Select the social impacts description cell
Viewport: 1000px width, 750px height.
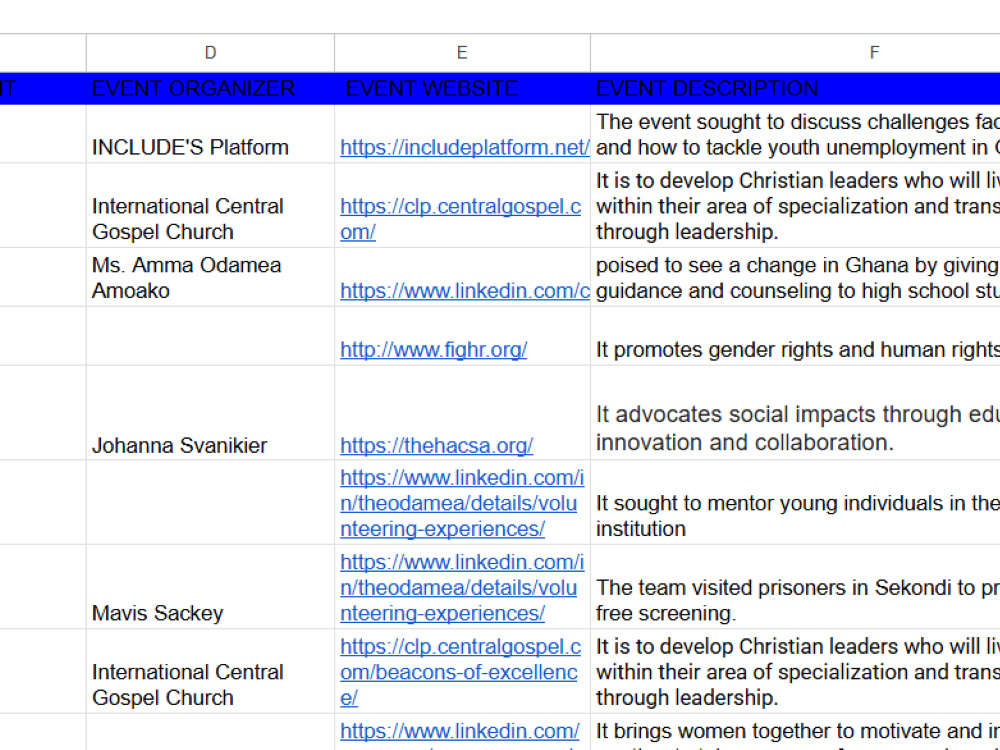click(795, 413)
